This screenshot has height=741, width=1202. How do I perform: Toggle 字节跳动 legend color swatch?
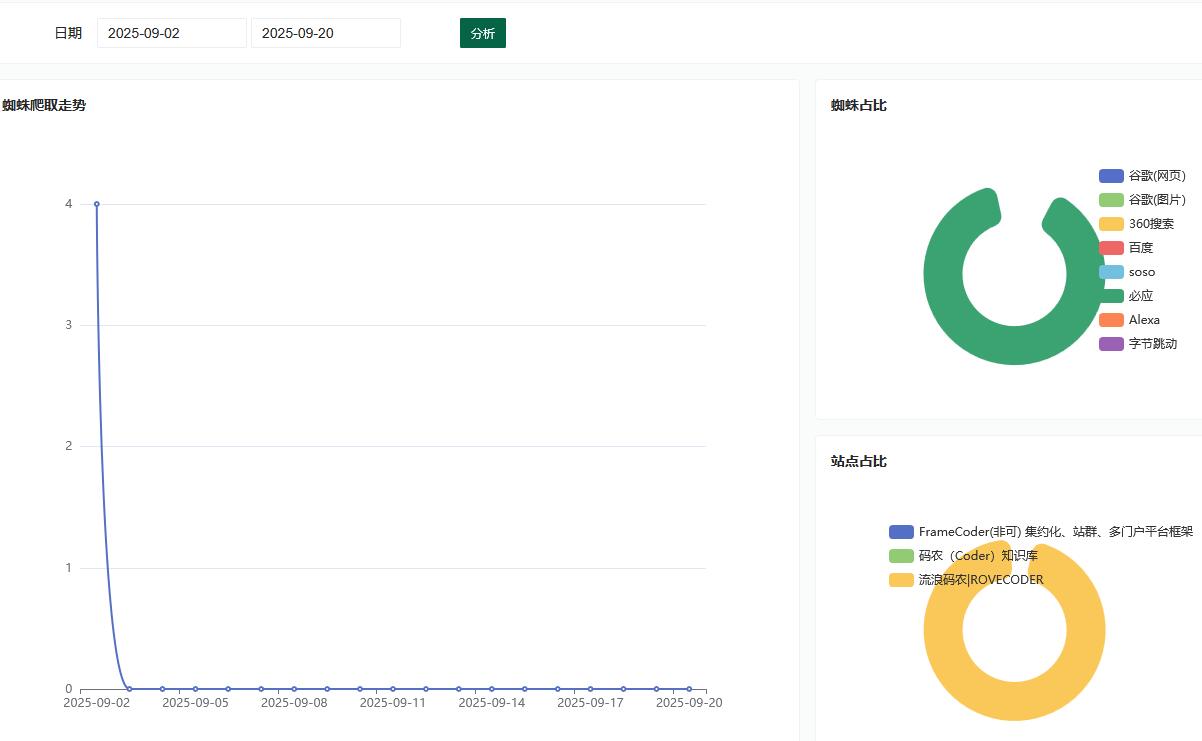tap(1111, 344)
